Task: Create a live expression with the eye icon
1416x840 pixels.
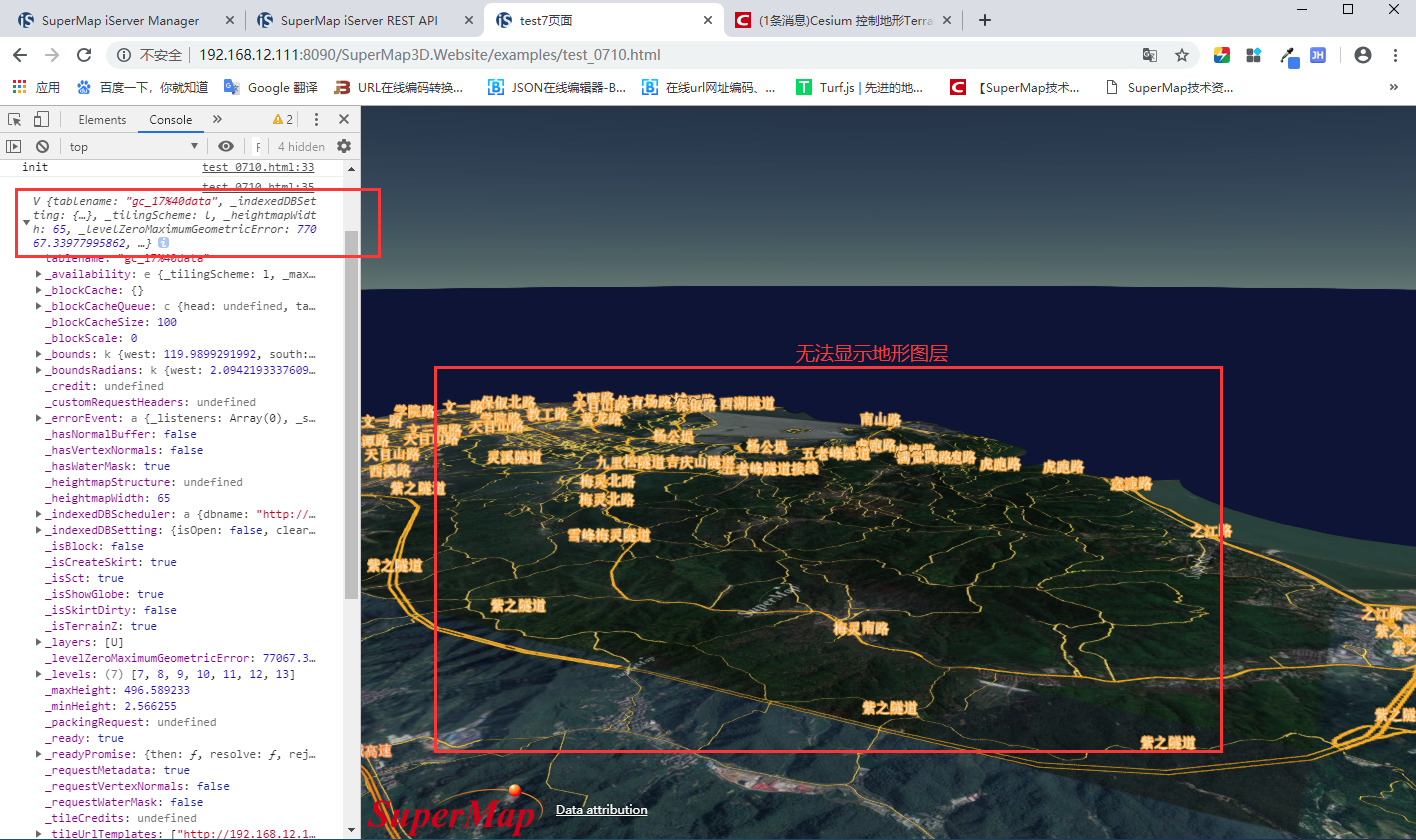Action: pyautogui.click(x=226, y=146)
